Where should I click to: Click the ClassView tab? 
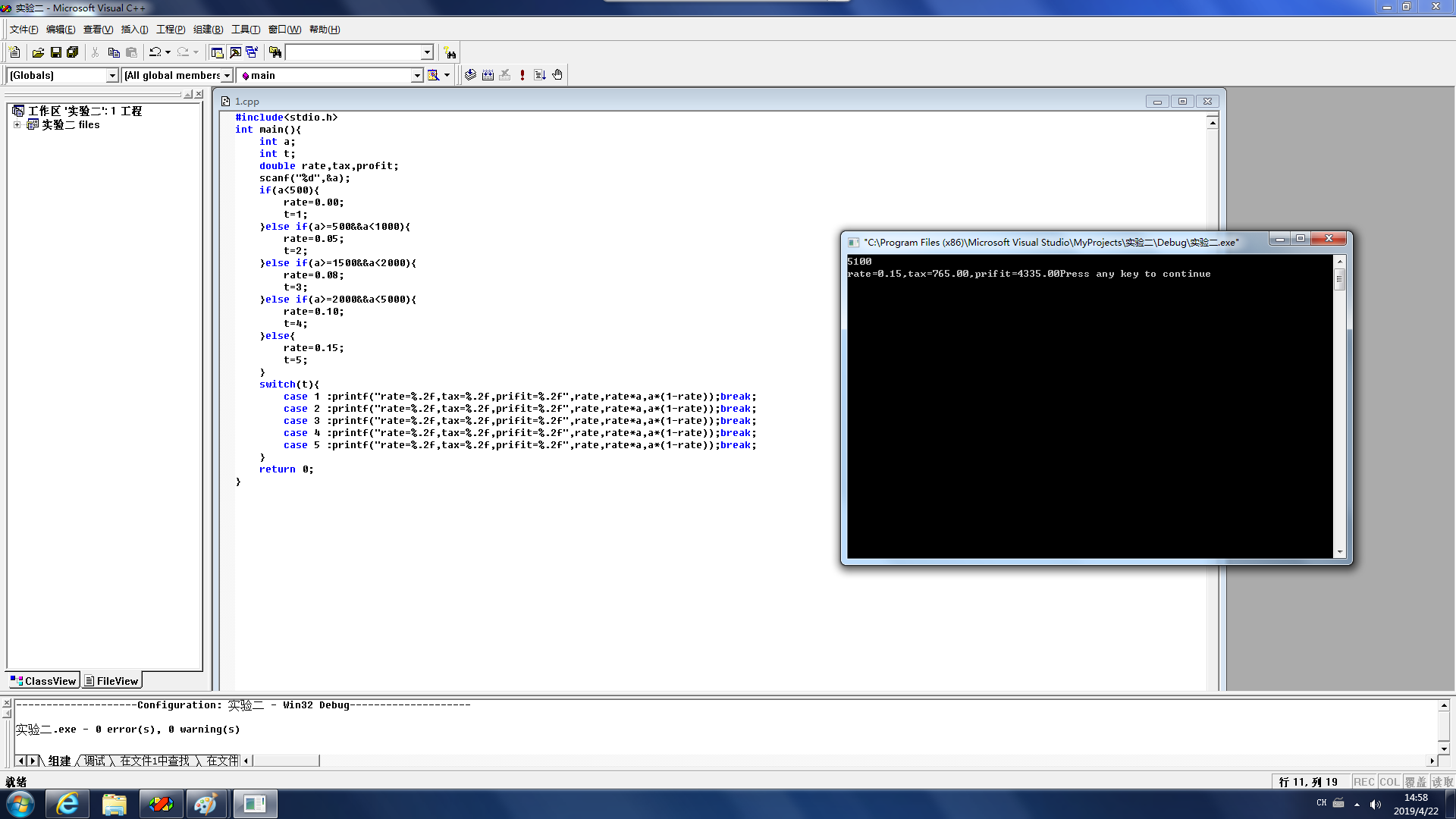pos(44,681)
